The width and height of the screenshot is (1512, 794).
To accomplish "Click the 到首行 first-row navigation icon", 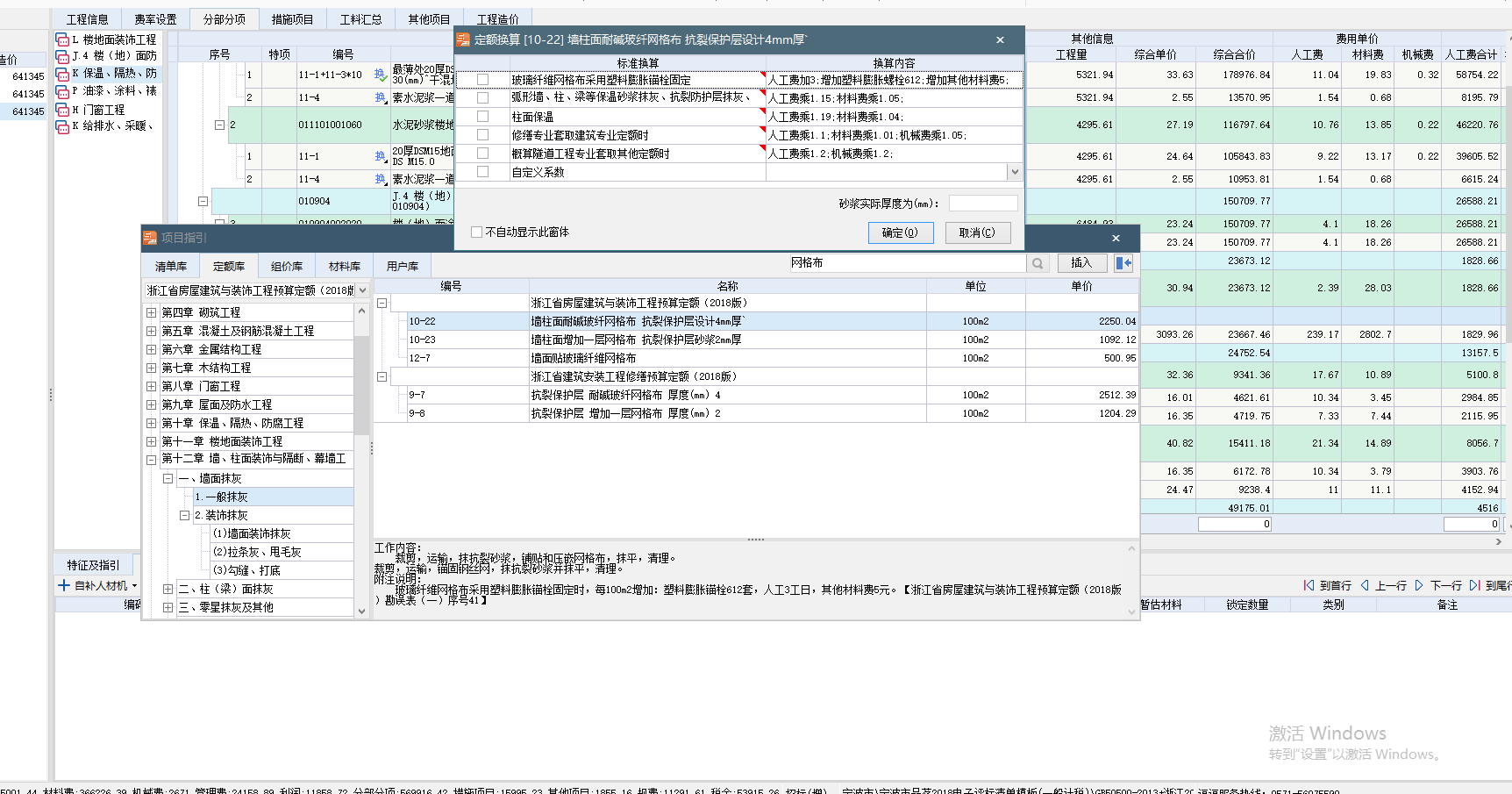I will pyautogui.click(x=1309, y=585).
